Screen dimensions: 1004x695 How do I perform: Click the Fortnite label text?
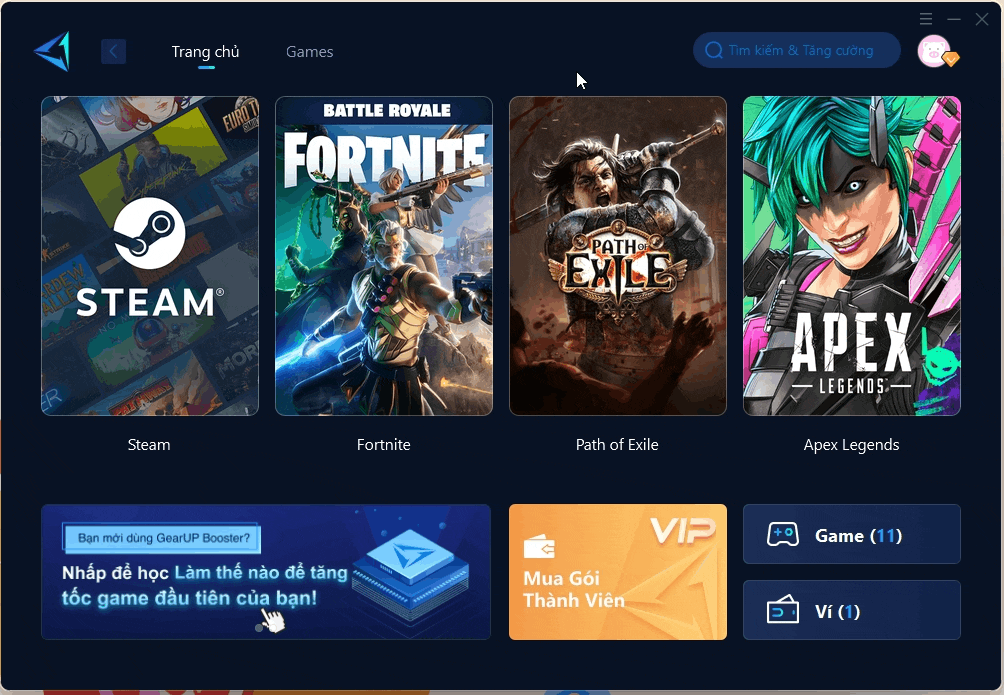pos(384,445)
